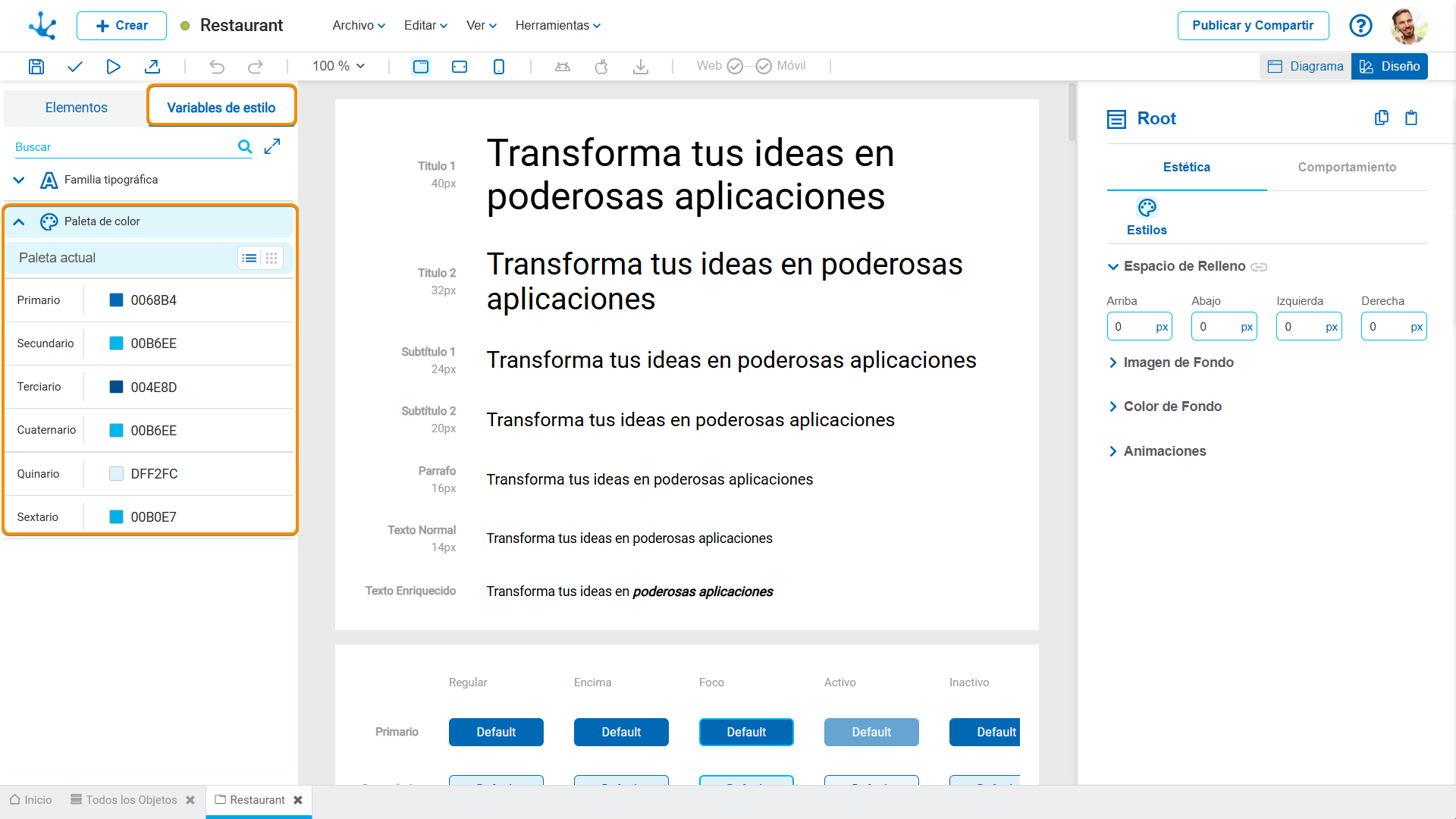The height and width of the screenshot is (819, 1456).
Task: Switch palette to grid view
Action: point(271,259)
